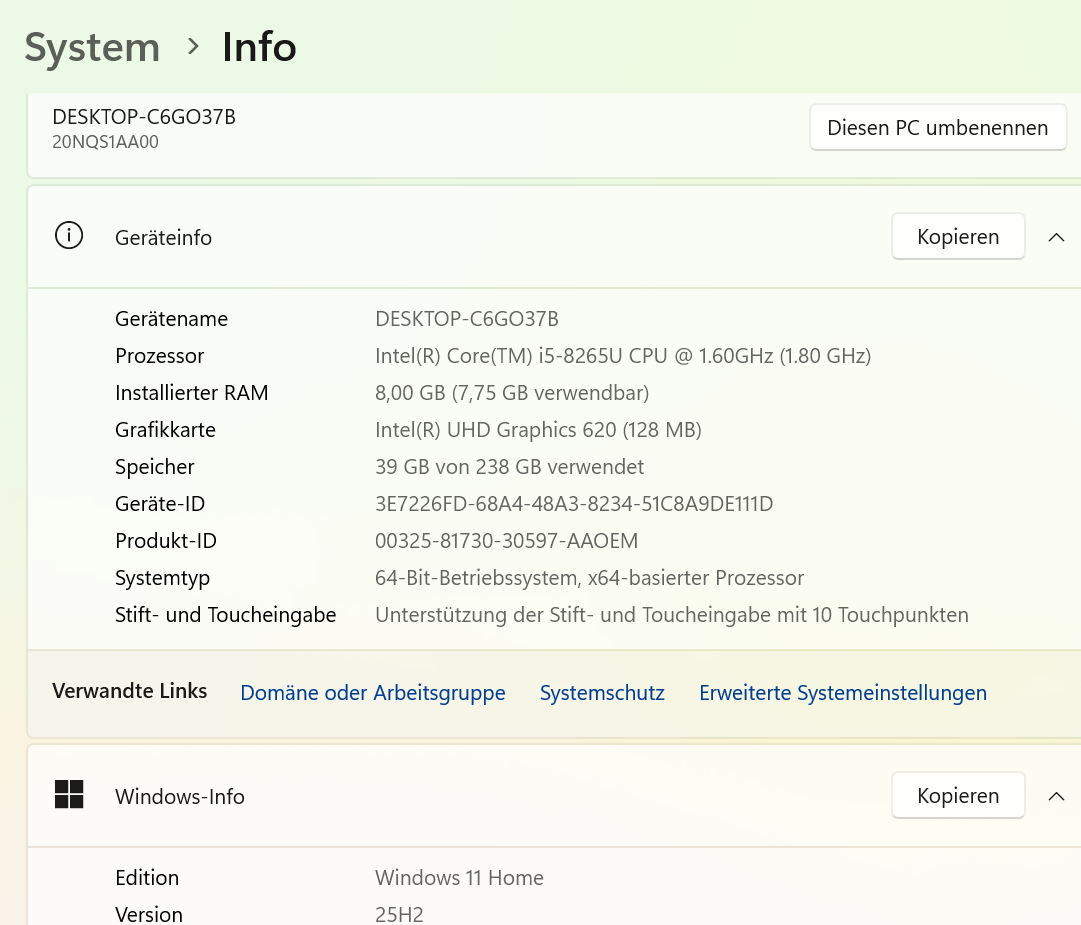Click the Version label
1081x925 pixels.
pyautogui.click(x=149, y=914)
